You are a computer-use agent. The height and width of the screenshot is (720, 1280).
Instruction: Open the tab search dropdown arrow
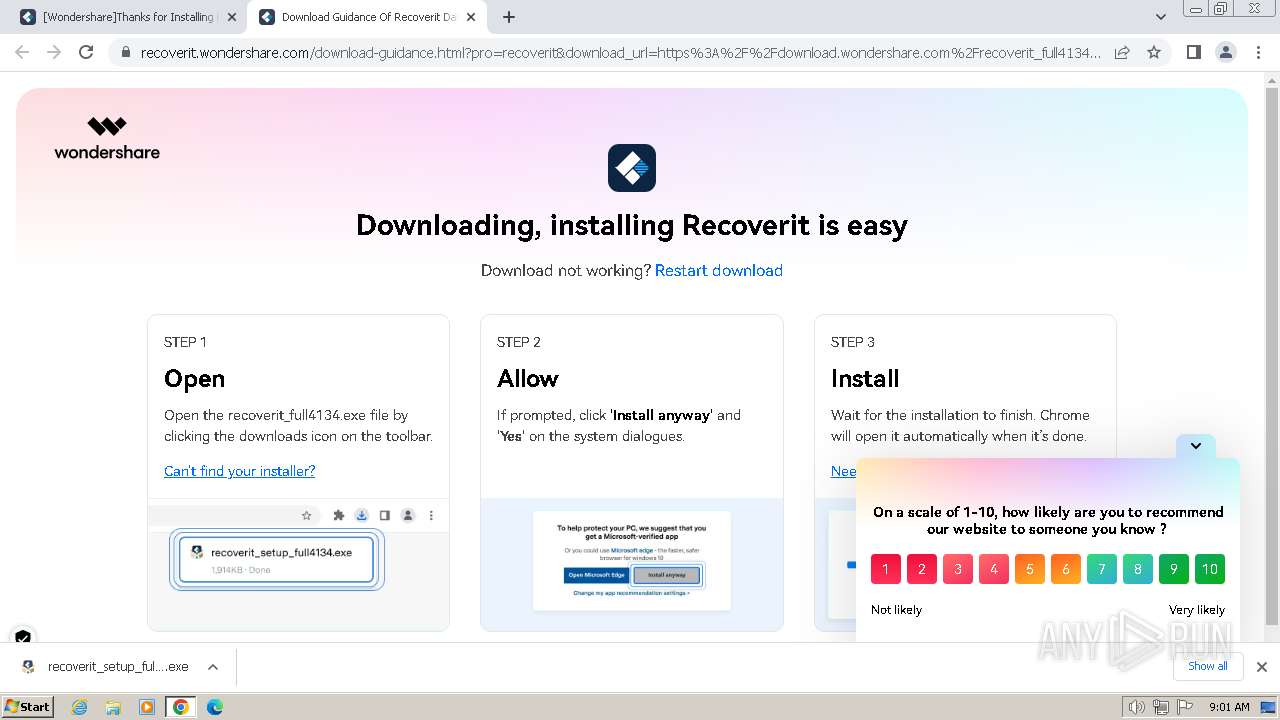pos(1160,17)
